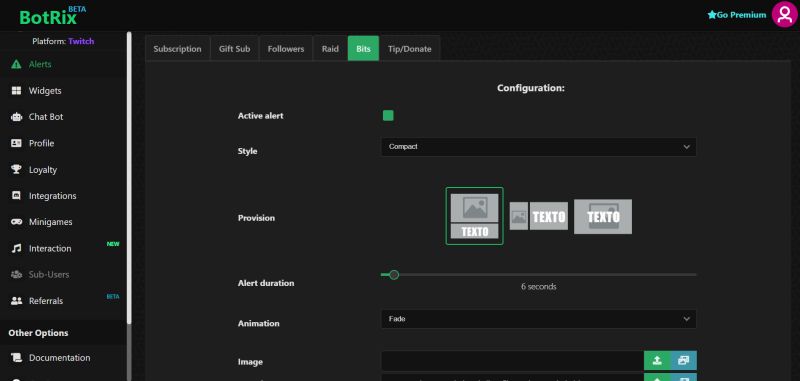The height and width of the screenshot is (381, 800).
Task: Click the Alert duration slider handle
Action: click(394, 275)
